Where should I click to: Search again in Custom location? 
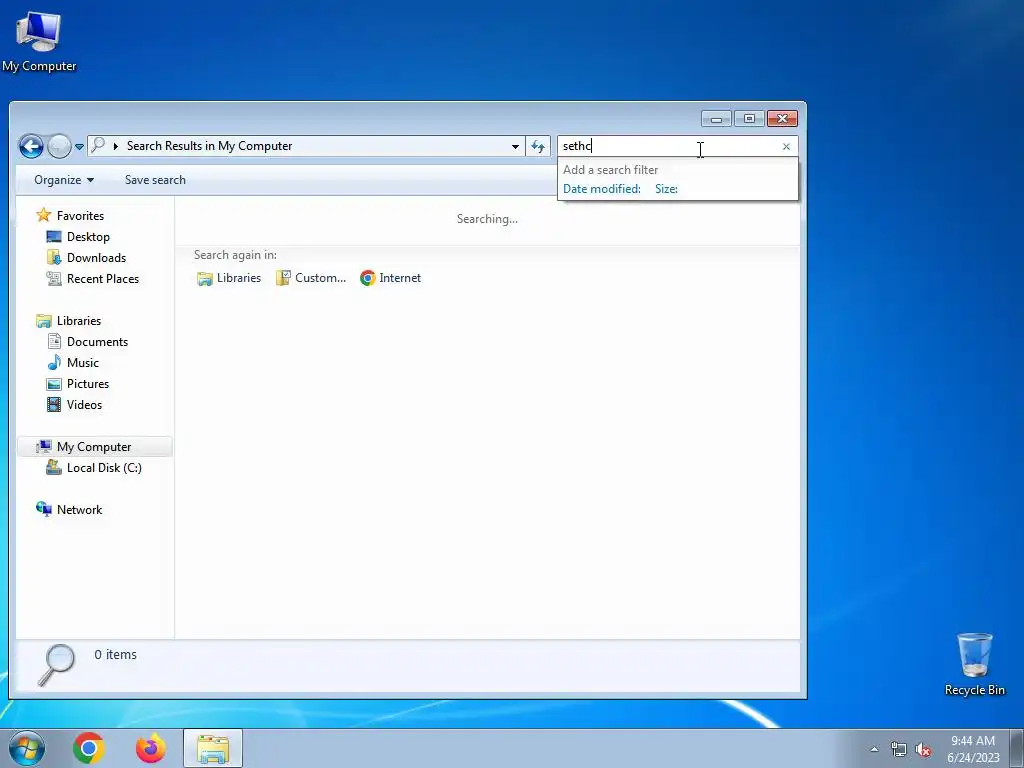(x=311, y=278)
